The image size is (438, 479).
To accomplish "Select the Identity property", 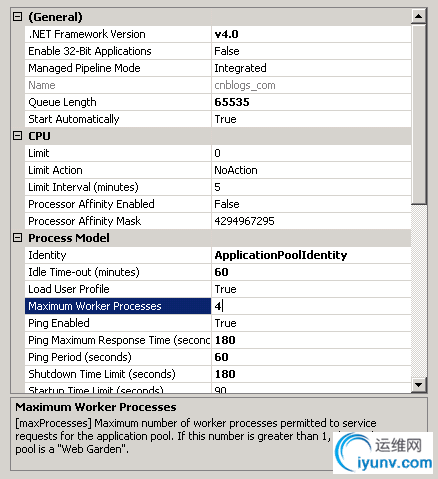I will coord(118,255).
